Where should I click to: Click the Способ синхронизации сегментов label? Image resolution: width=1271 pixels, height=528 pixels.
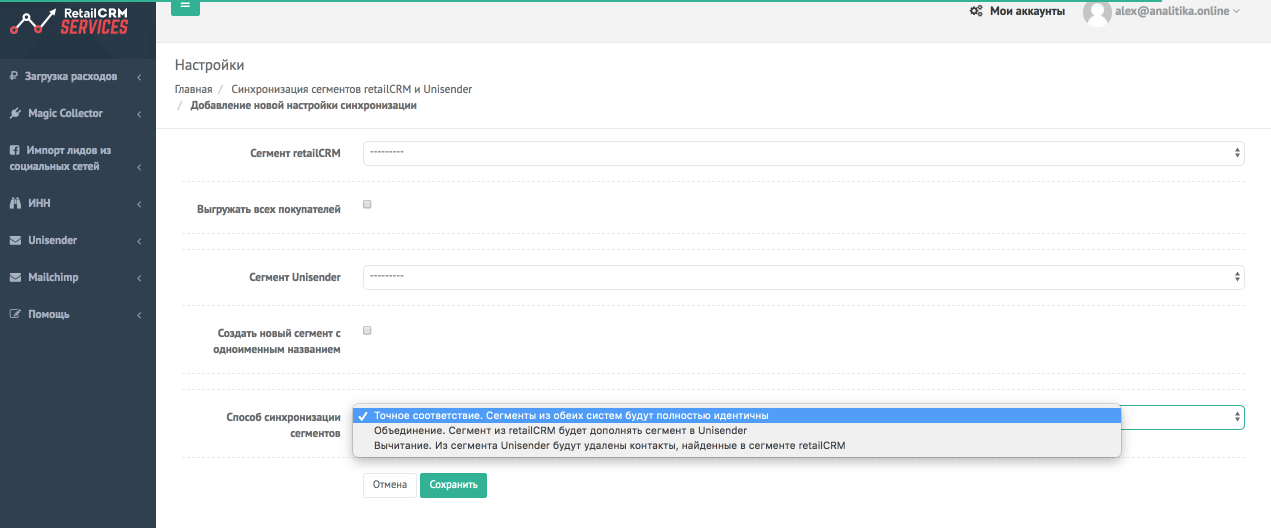coord(284,425)
